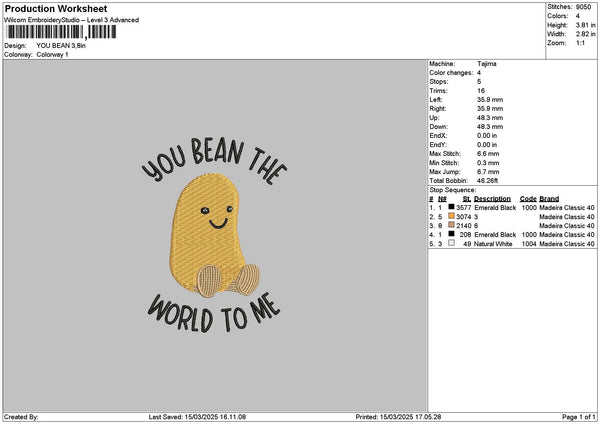Select the Stitches value 9050
Viewport: 600px width, 424px height.
[x=586, y=7]
